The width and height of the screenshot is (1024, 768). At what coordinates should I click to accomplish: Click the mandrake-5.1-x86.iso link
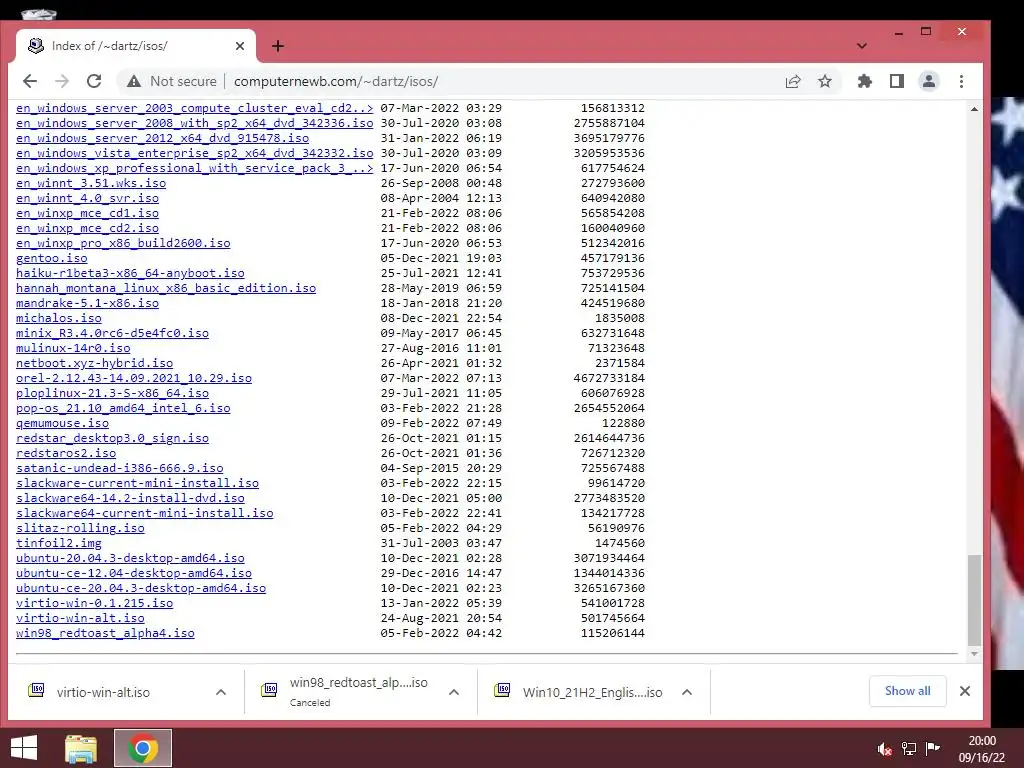[x=88, y=303]
